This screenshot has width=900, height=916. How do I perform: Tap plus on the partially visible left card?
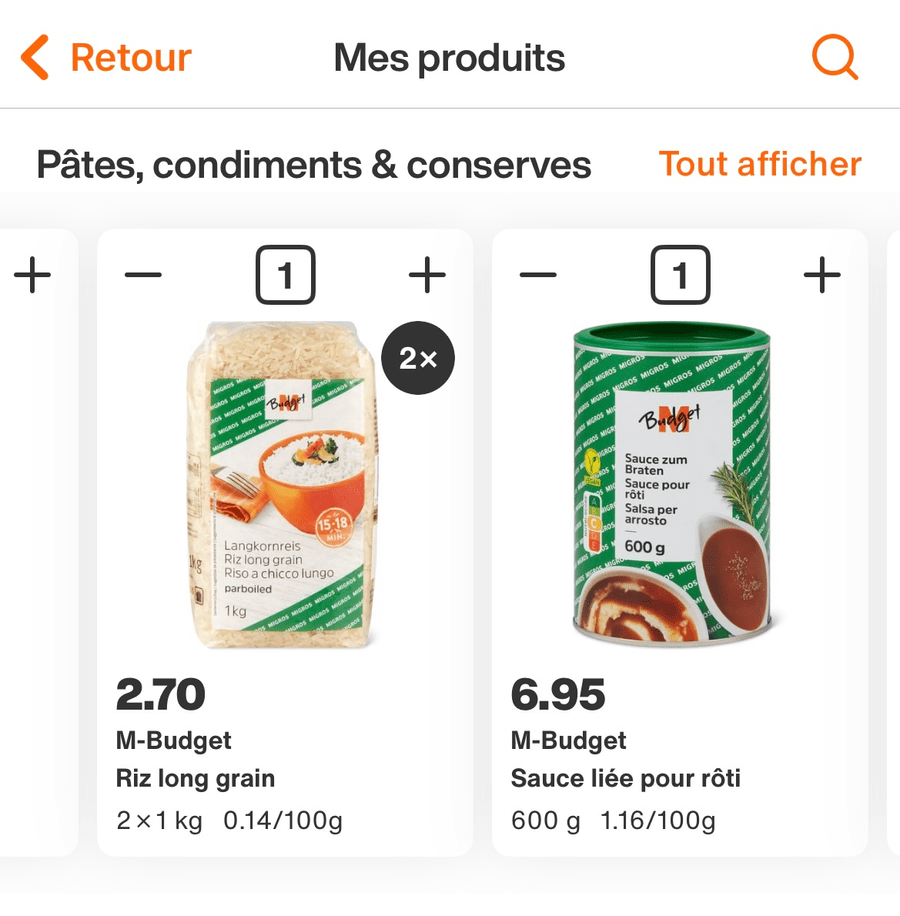[x=33, y=275]
